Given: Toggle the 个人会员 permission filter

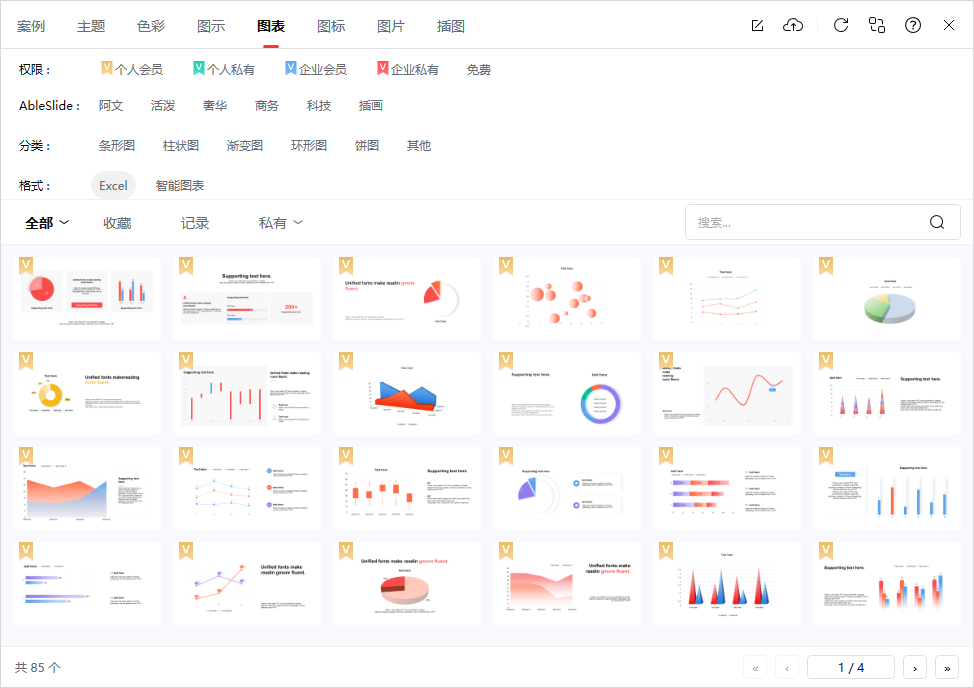Looking at the screenshot, I should pyautogui.click(x=132, y=70).
